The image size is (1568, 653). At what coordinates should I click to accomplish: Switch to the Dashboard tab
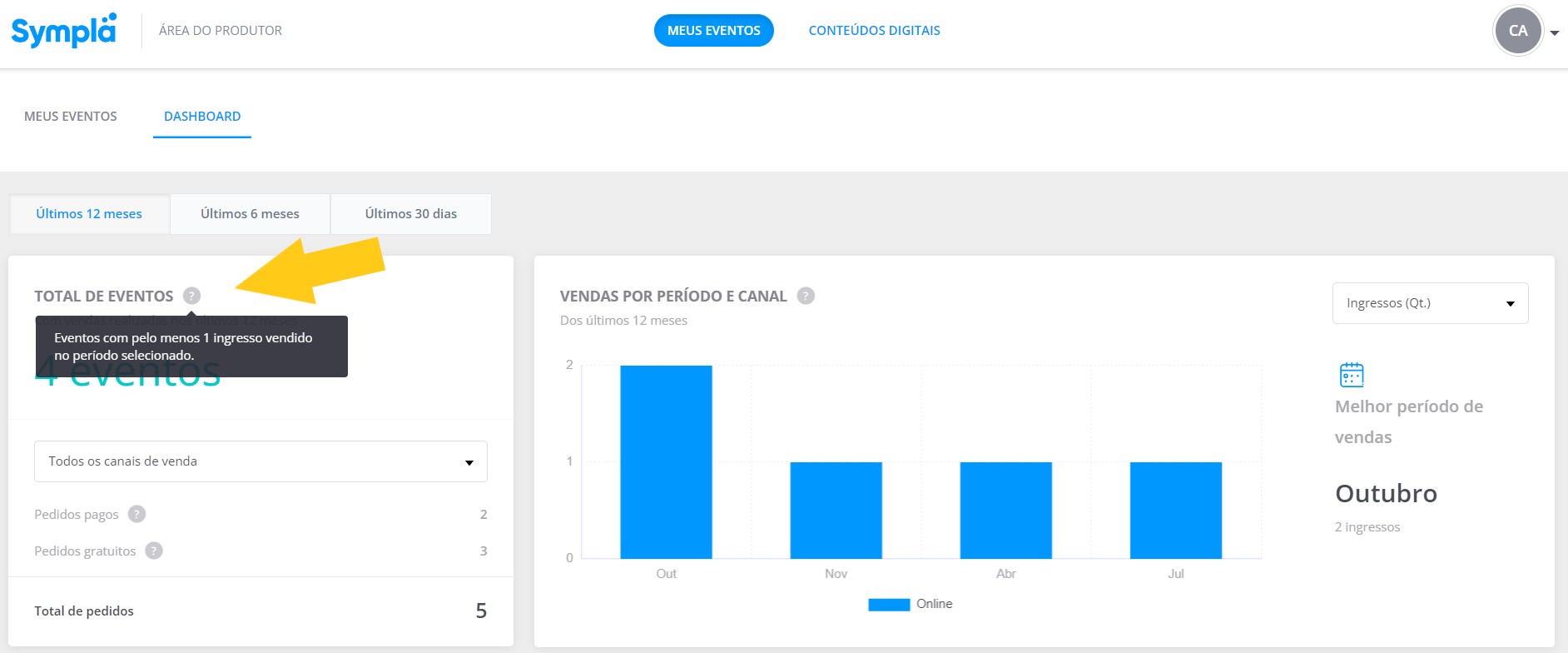click(202, 117)
